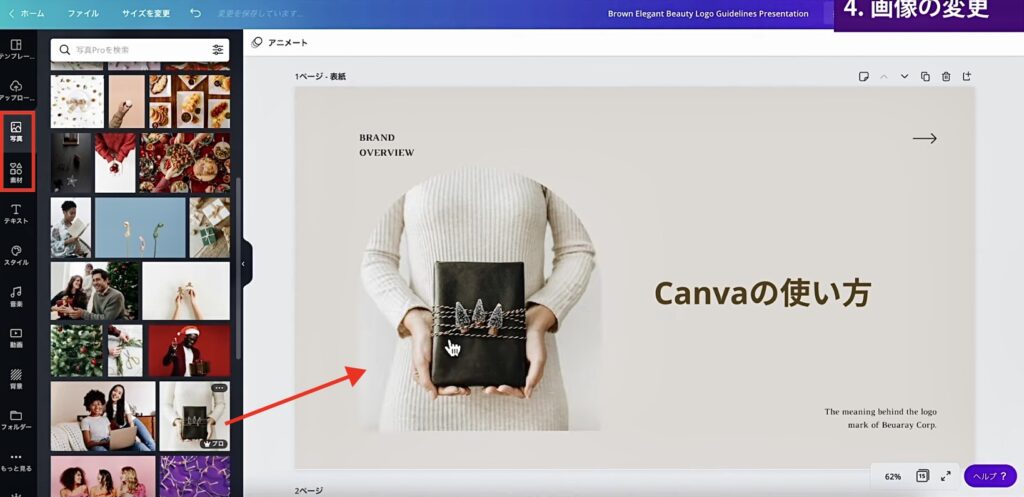Open the 背景 background sidebar tab
Screen dimensions: 1024x497
[x=16, y=379]
